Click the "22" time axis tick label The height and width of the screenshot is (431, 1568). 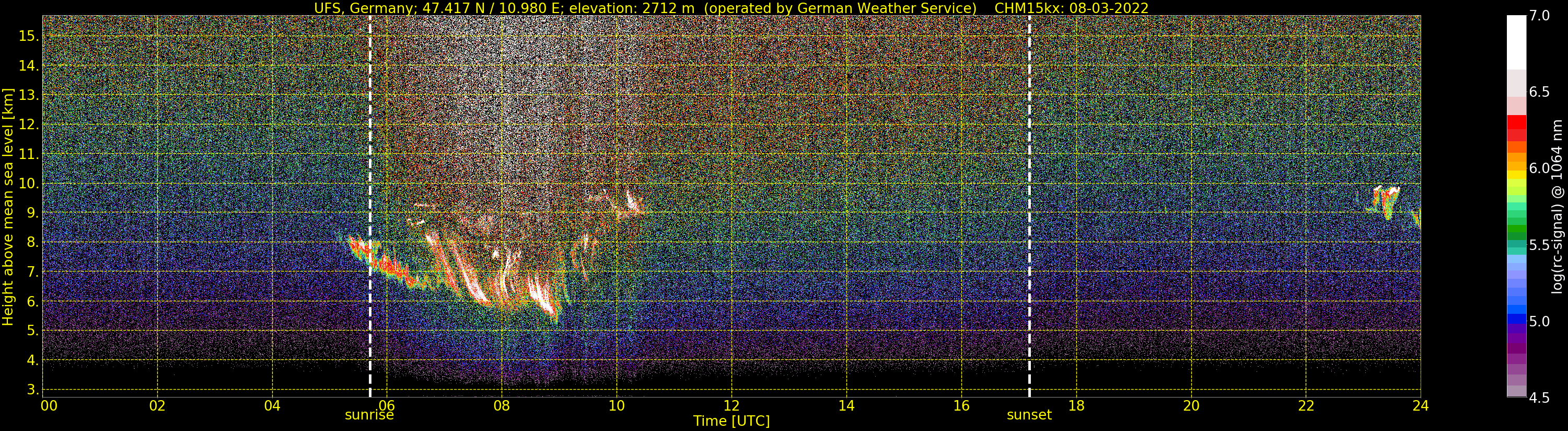pos(1306,406)
